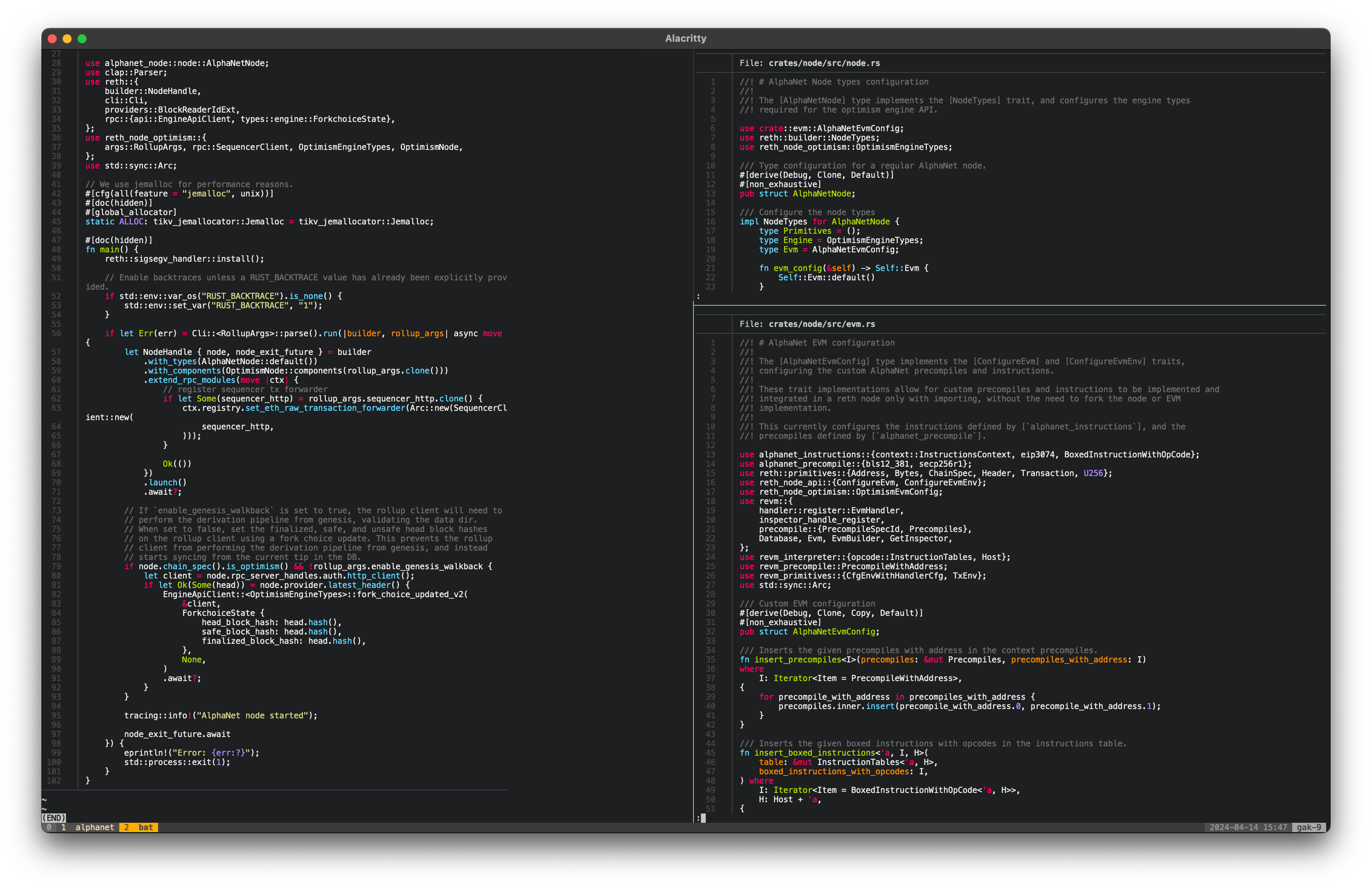The width and height of the screenshot is (1372, 888).
Task: Click the pub struct AlphaNetNode line
Action: (x=797, y=193)
